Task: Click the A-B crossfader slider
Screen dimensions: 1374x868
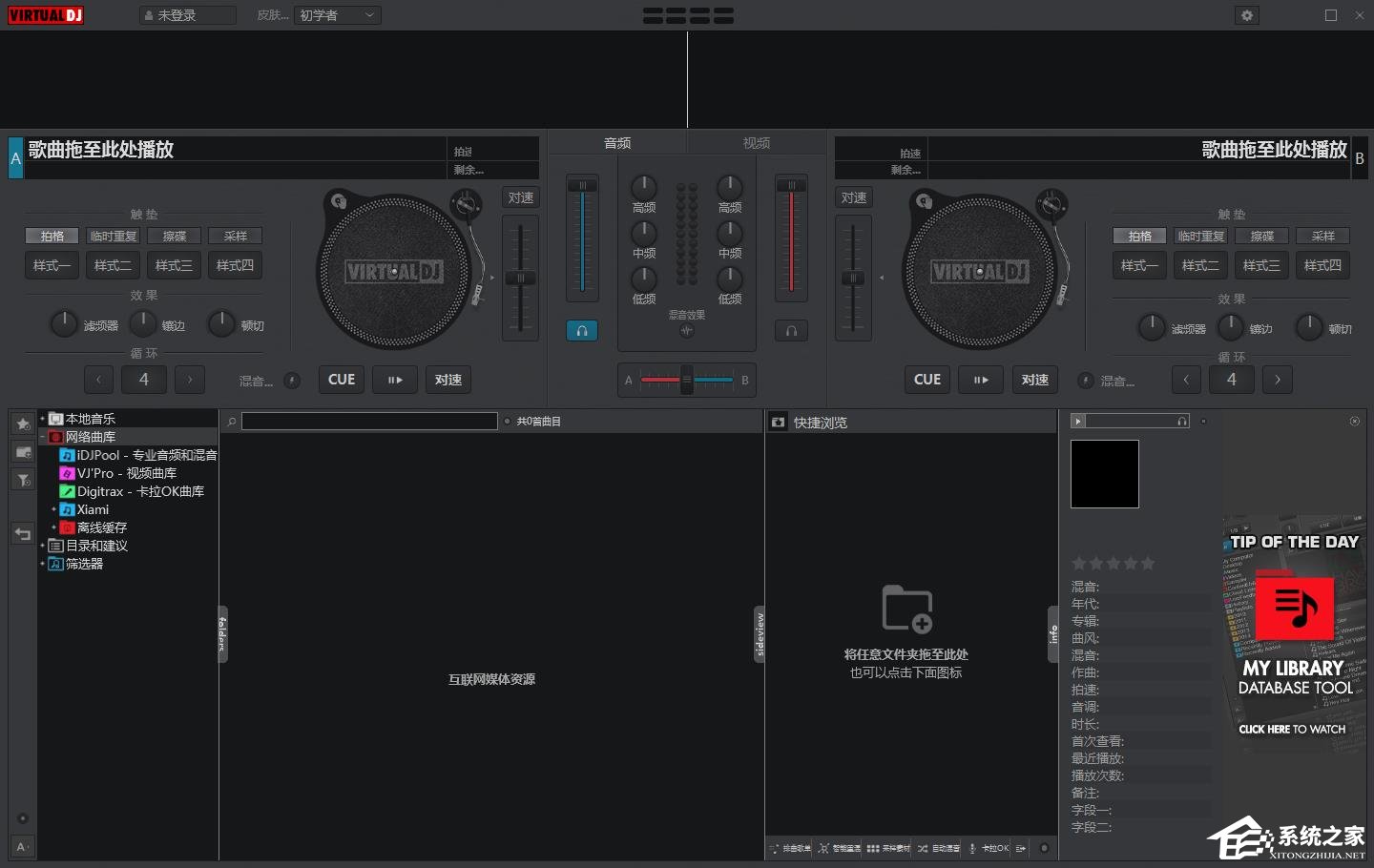Action: pos(687,380)
